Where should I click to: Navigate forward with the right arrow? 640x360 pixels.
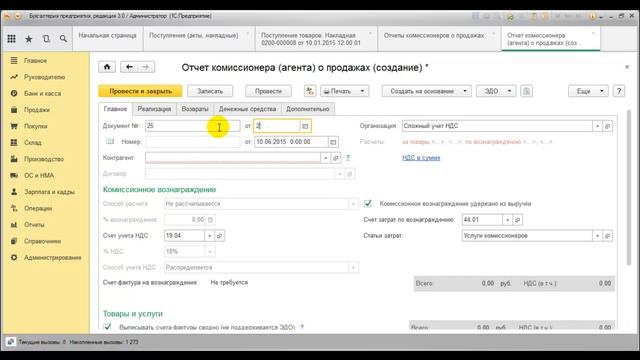(146, 67)
